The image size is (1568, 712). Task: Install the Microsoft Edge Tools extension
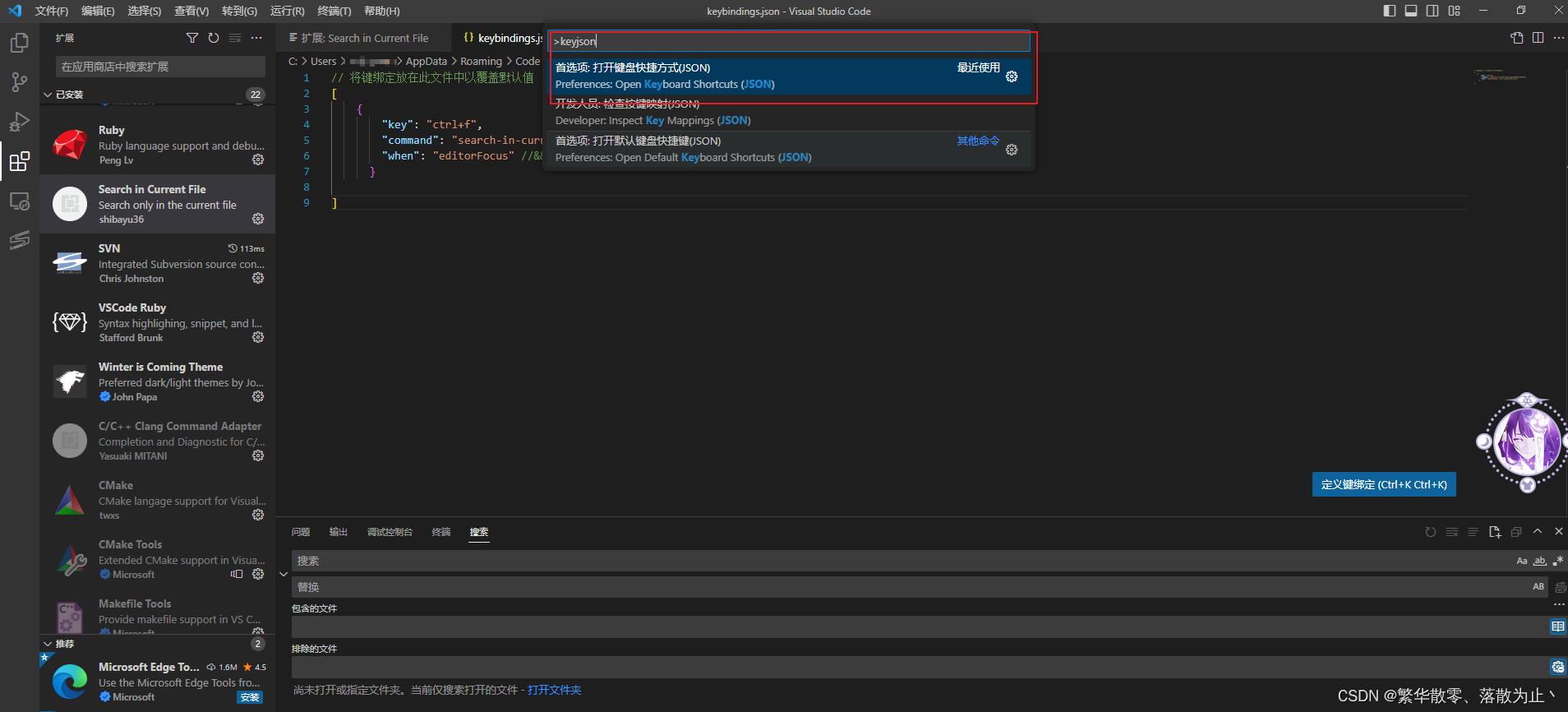click(x=250, y=697)
